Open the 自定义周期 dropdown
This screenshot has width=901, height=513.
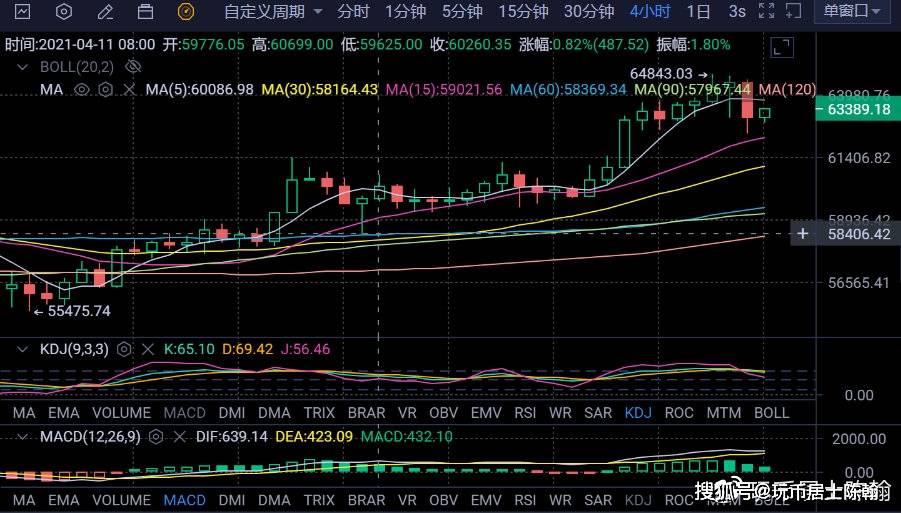click(x=273, y=11)
